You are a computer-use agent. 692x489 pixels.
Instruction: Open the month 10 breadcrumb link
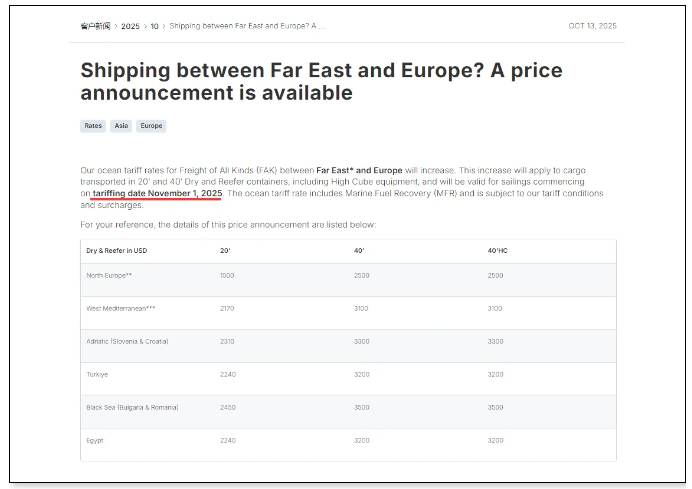[x=154, y=26]
